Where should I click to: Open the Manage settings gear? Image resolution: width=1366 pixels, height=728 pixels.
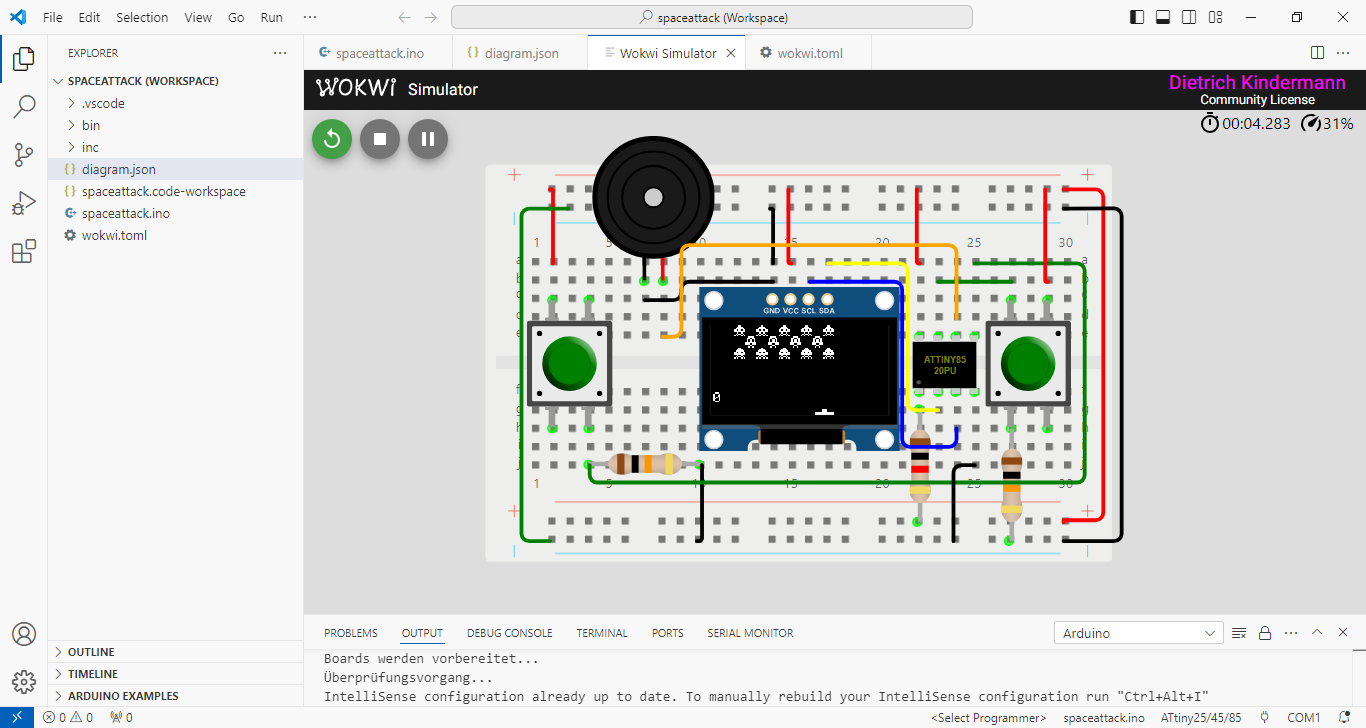pos(24,682)
